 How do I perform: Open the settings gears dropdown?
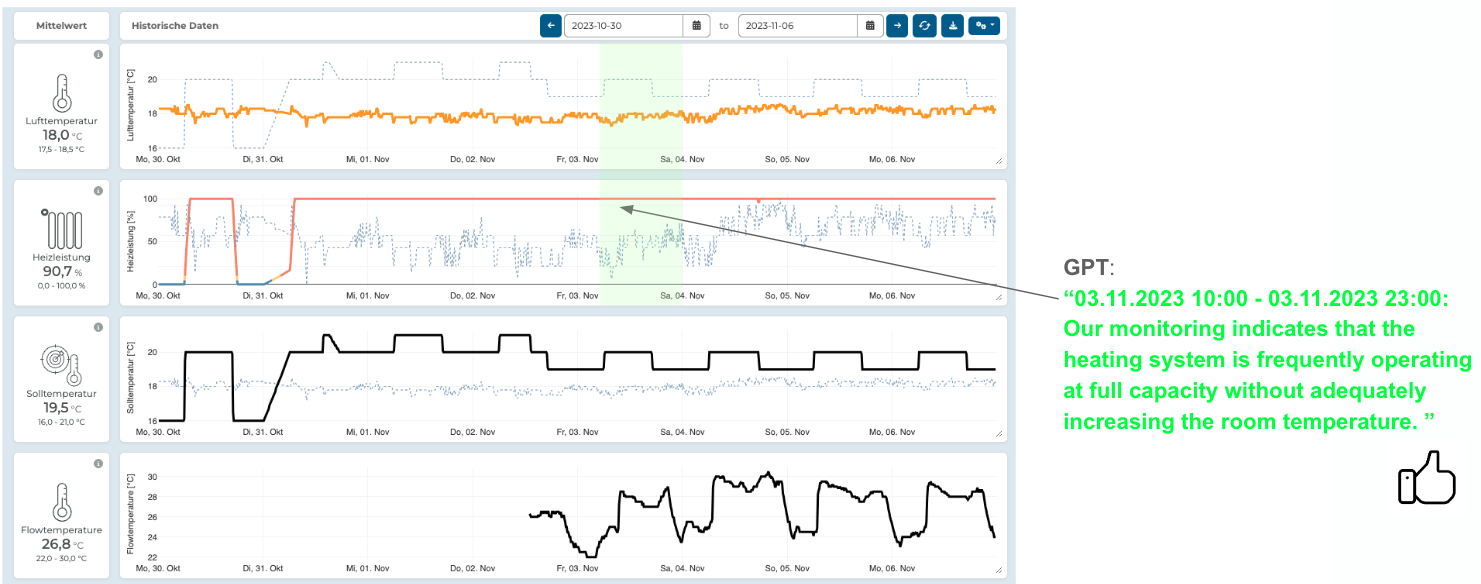coord(984,26)
